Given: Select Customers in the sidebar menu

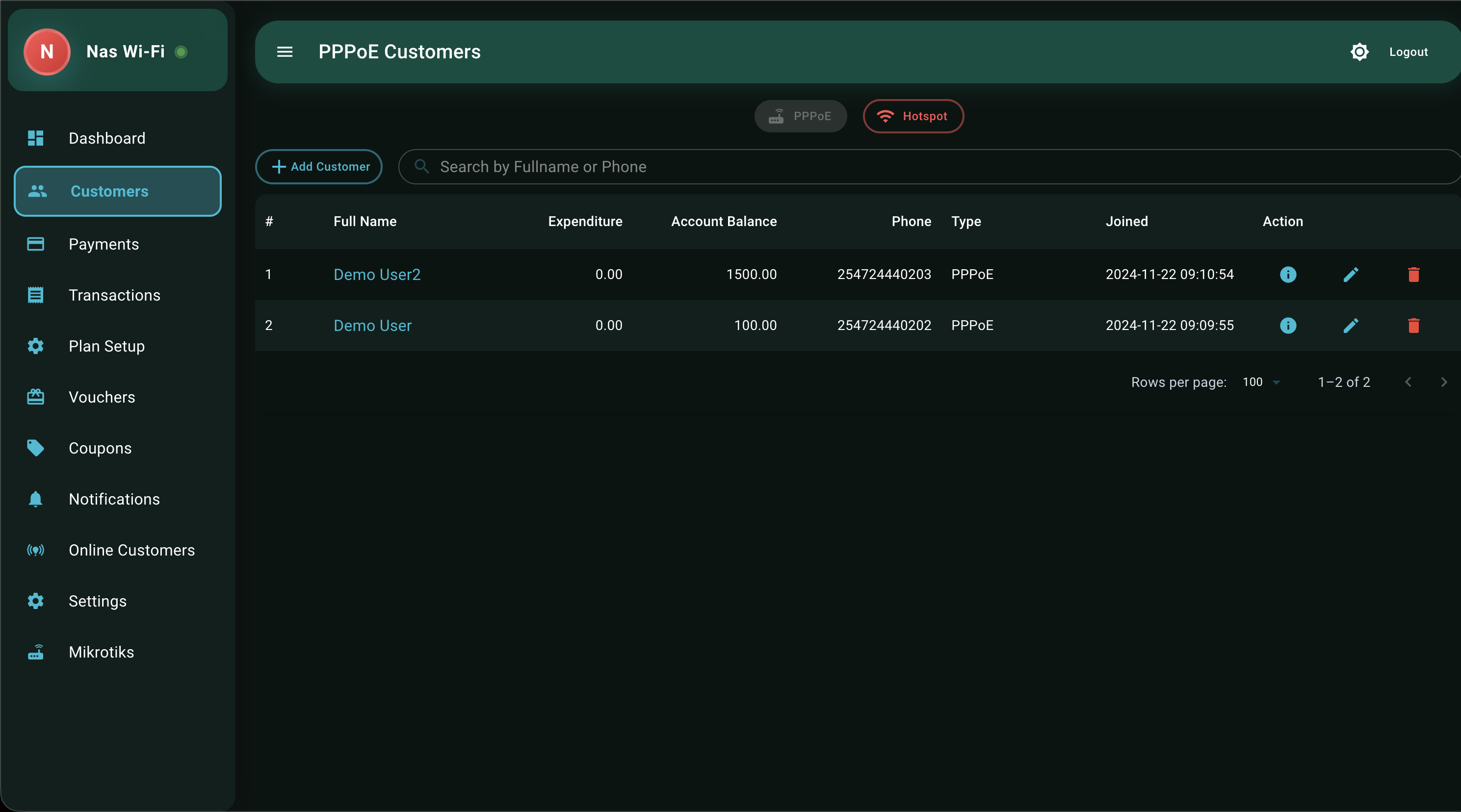Looking at the screenshot, I should pyautogui.click(x=109, y=191).
